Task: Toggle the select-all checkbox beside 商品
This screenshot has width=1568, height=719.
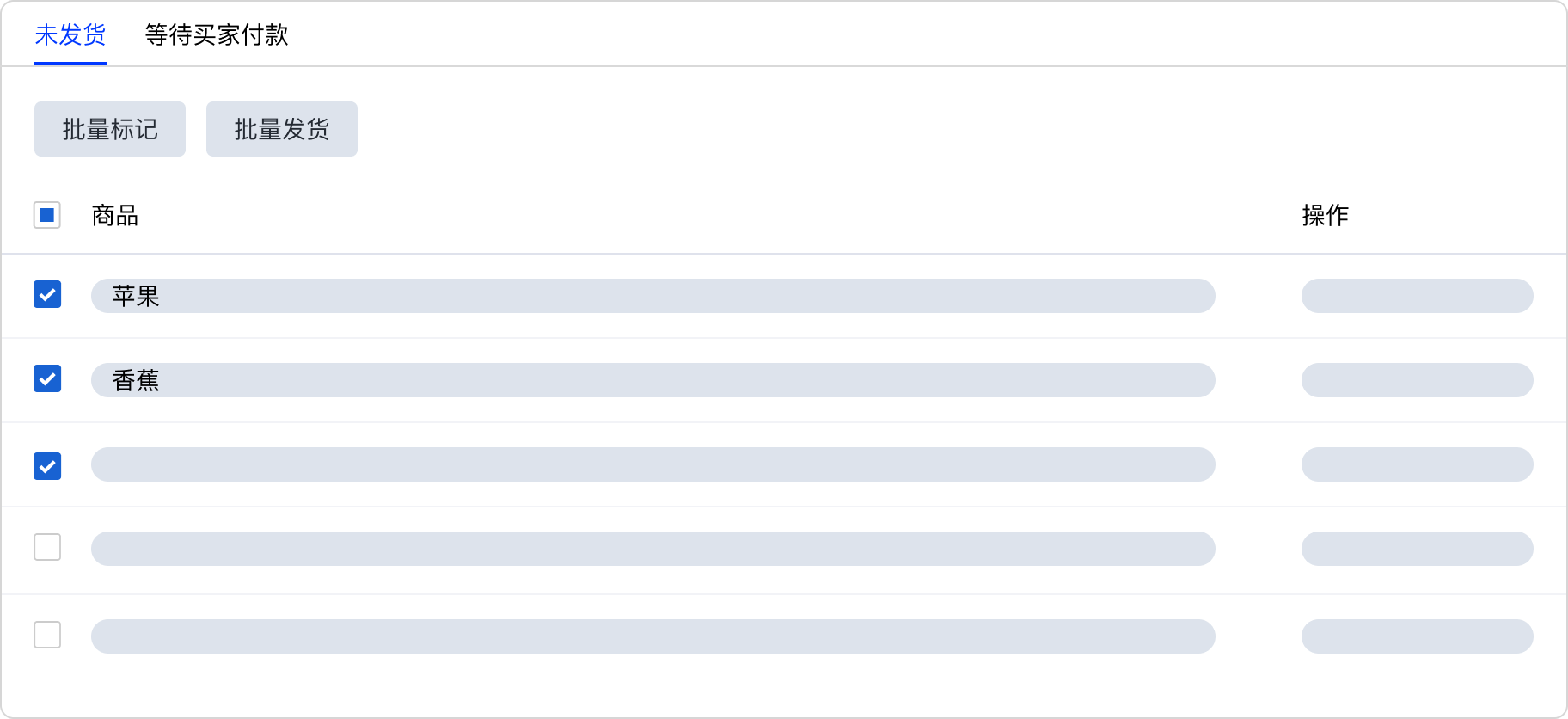Action: tap(47, 215)
